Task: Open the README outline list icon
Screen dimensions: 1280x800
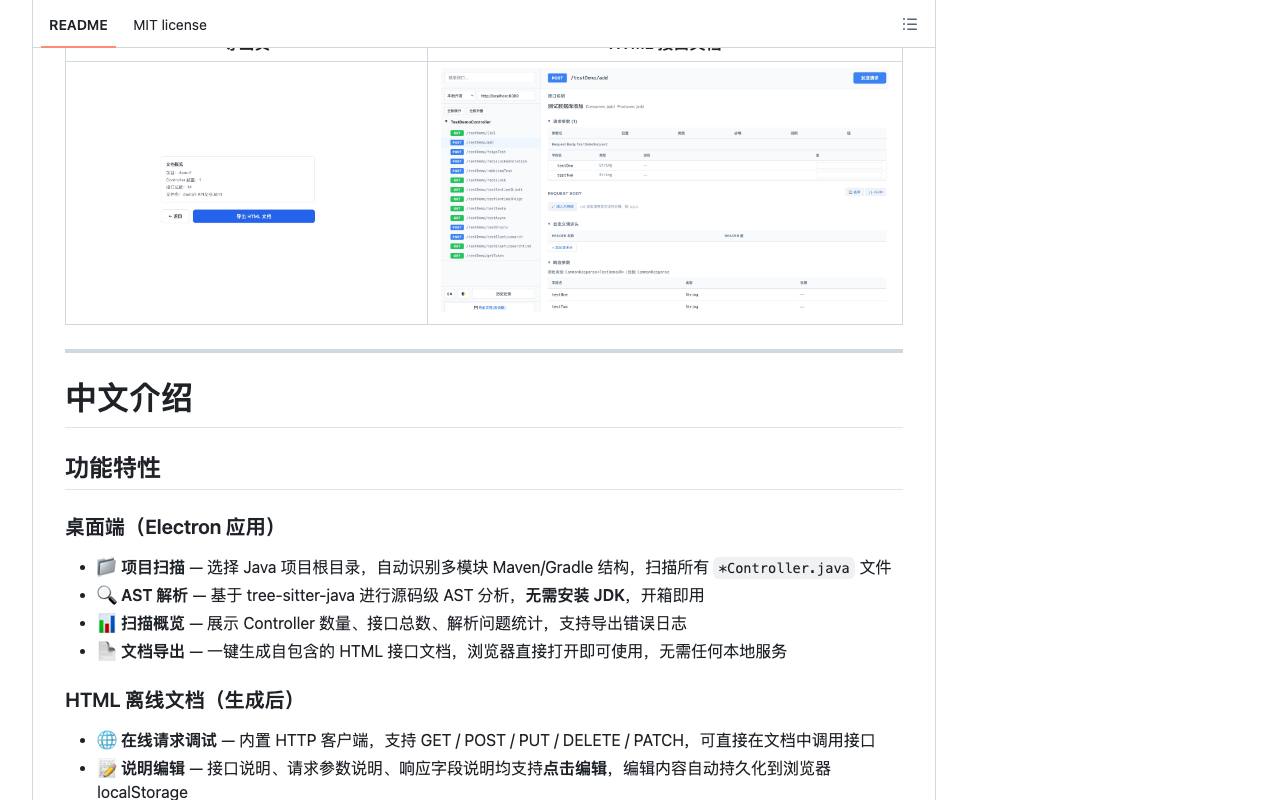Action: [x=909, y=24]
